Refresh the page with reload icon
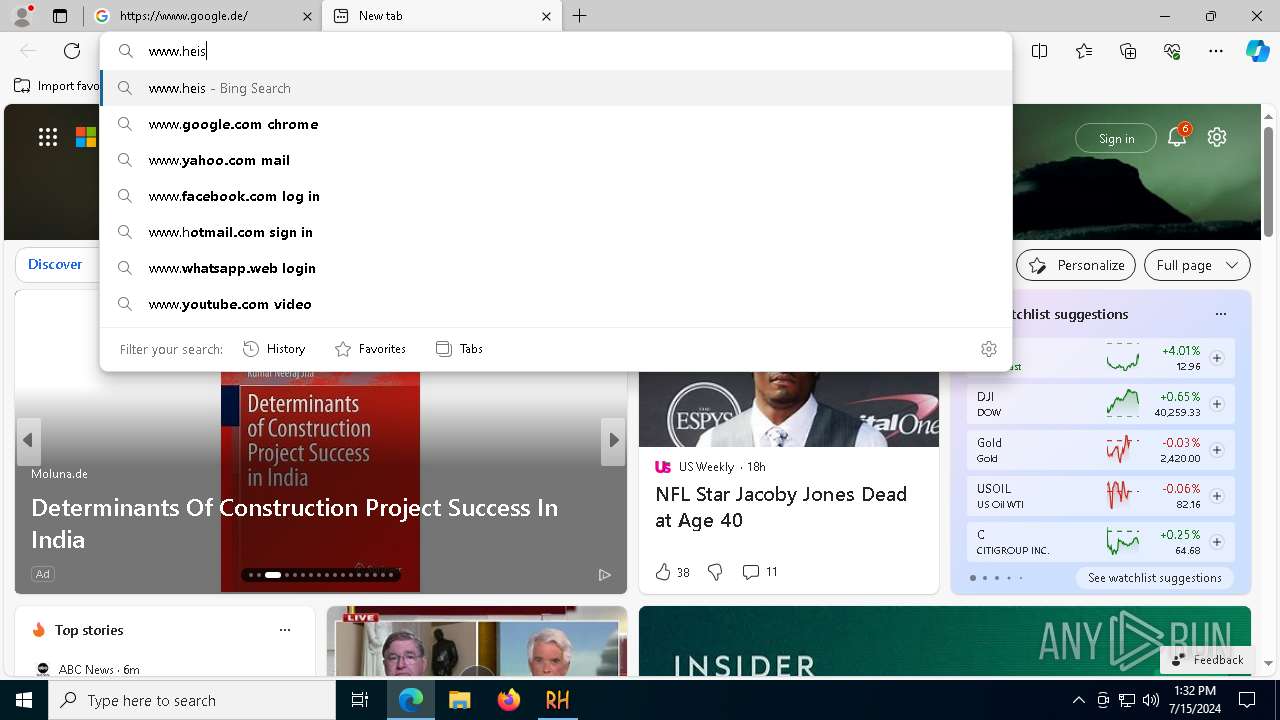1280x720 pixels. pos(72,51)
